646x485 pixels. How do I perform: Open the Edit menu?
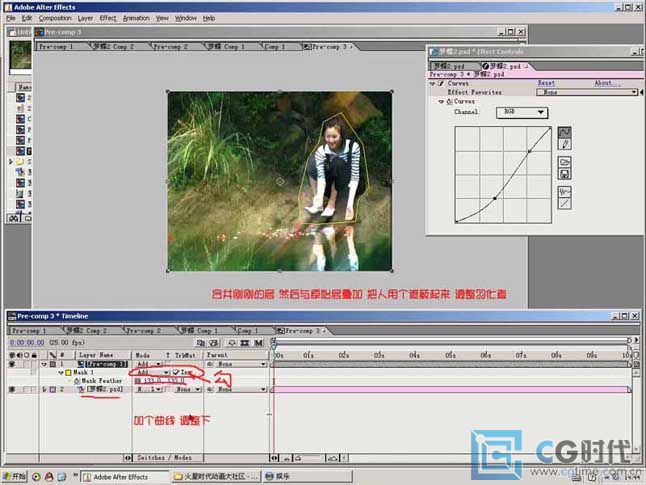pos(27,18)
